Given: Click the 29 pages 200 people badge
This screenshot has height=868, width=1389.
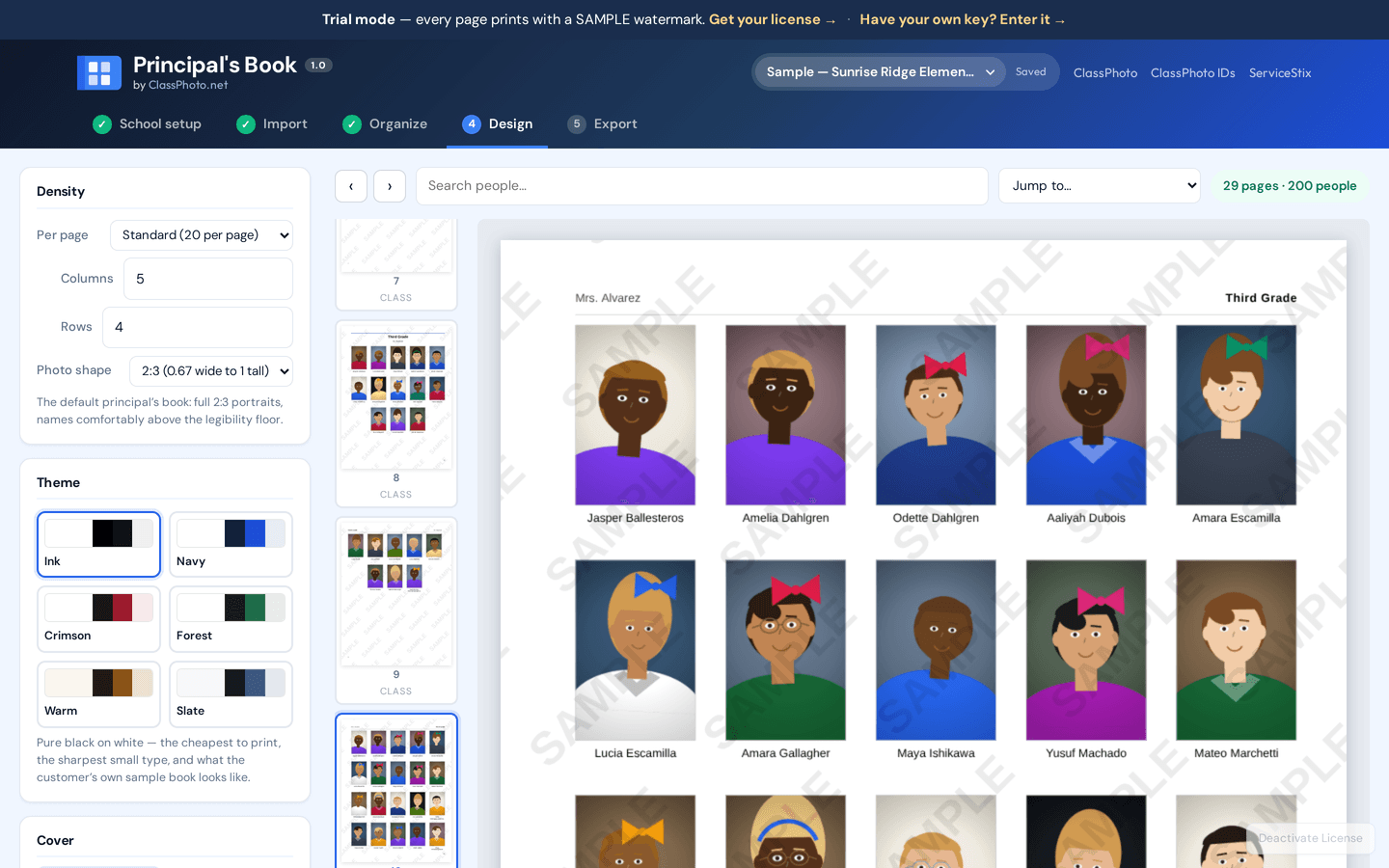Looking at the screenshot, I should 1290,186.
